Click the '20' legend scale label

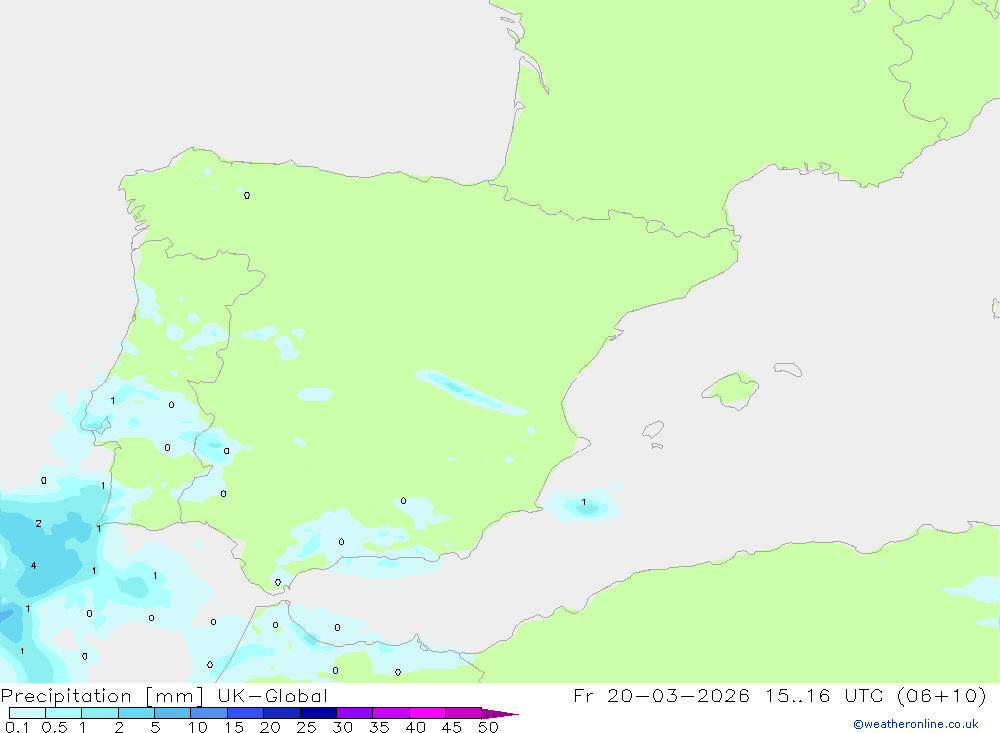[x=270, y=727]
